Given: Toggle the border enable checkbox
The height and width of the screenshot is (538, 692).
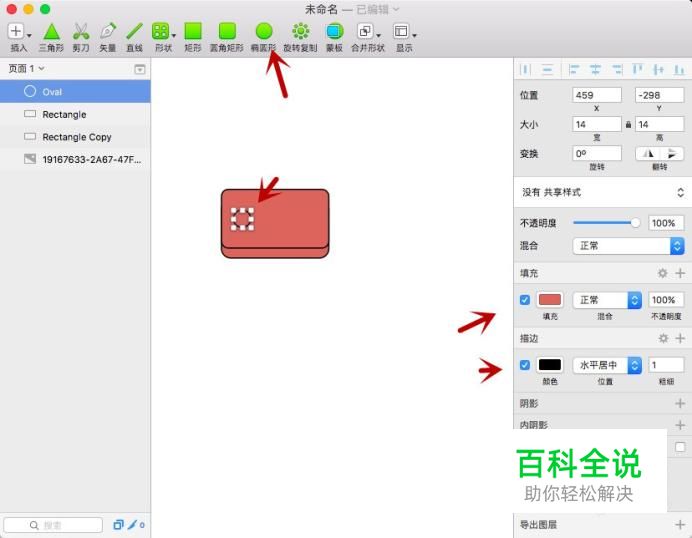Looking at the screenshot, I should pyautogui.click(x=525, y=365).
